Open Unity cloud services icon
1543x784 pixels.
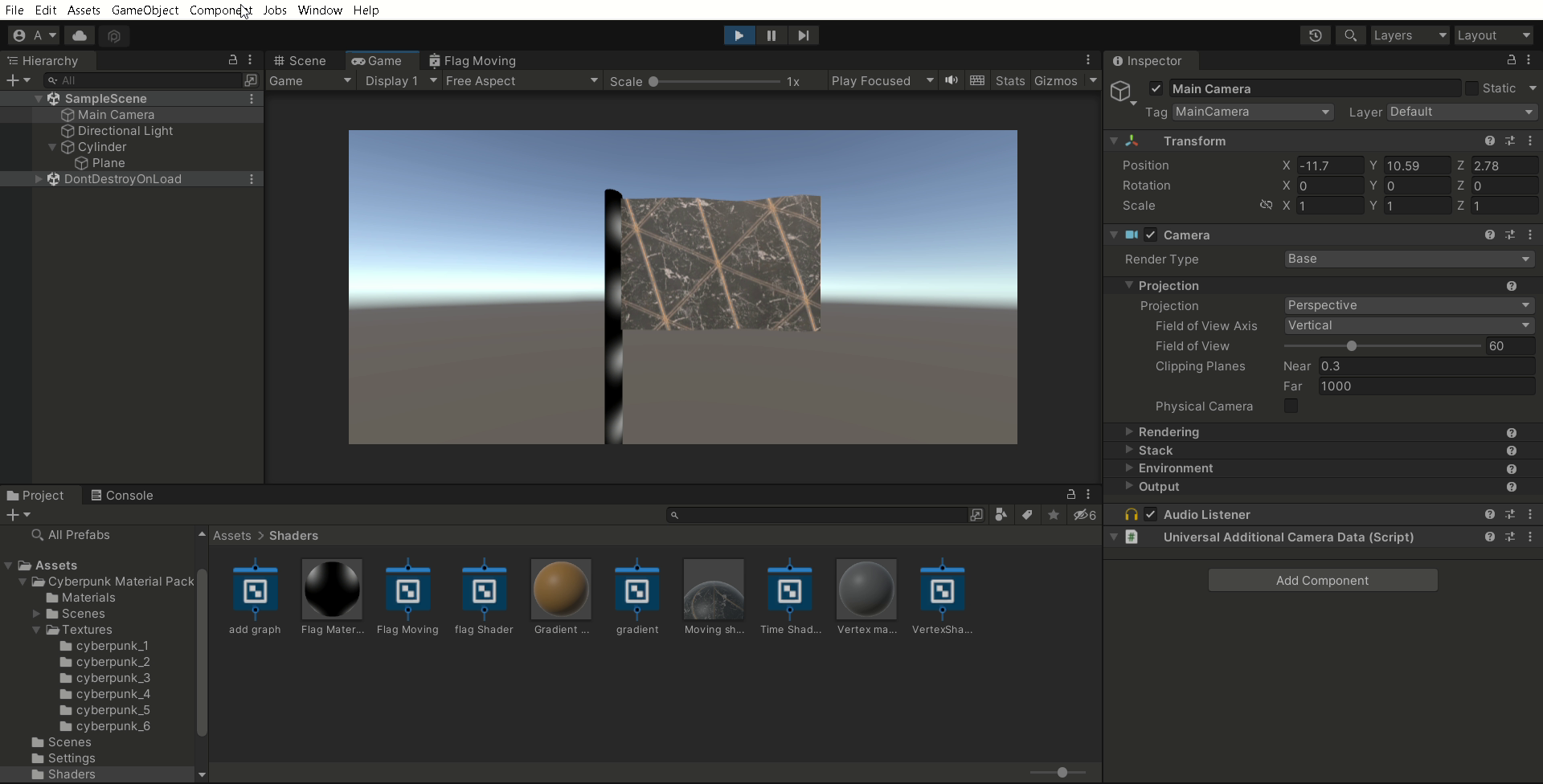[x=80, y=35]
